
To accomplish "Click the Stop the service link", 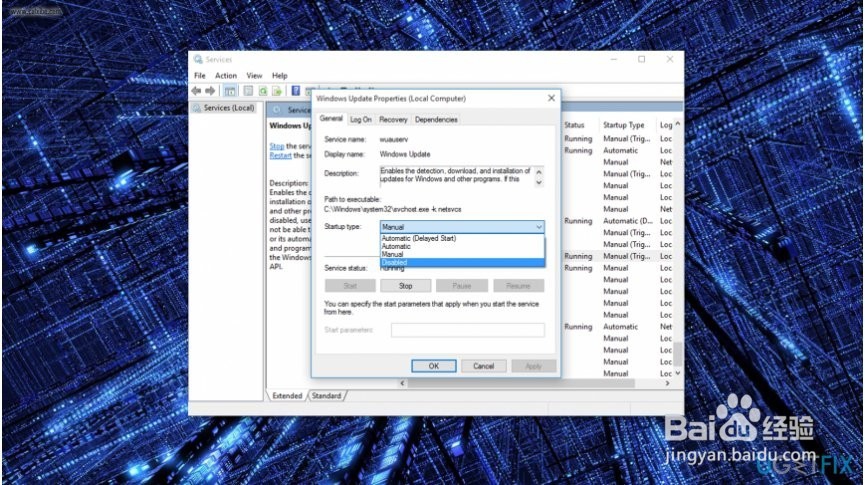I will tap(276, 146).
